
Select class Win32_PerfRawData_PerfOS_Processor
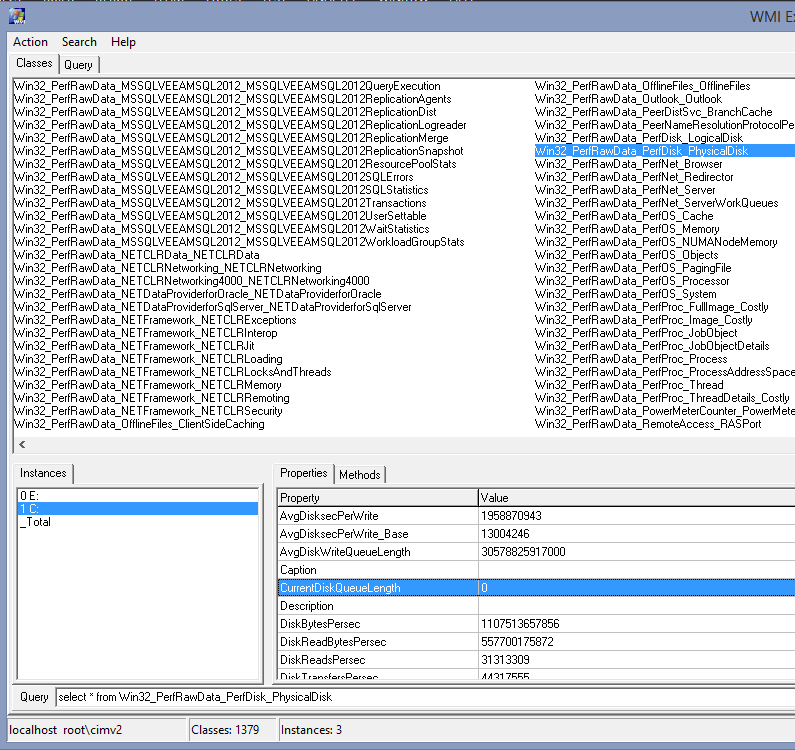632,281
